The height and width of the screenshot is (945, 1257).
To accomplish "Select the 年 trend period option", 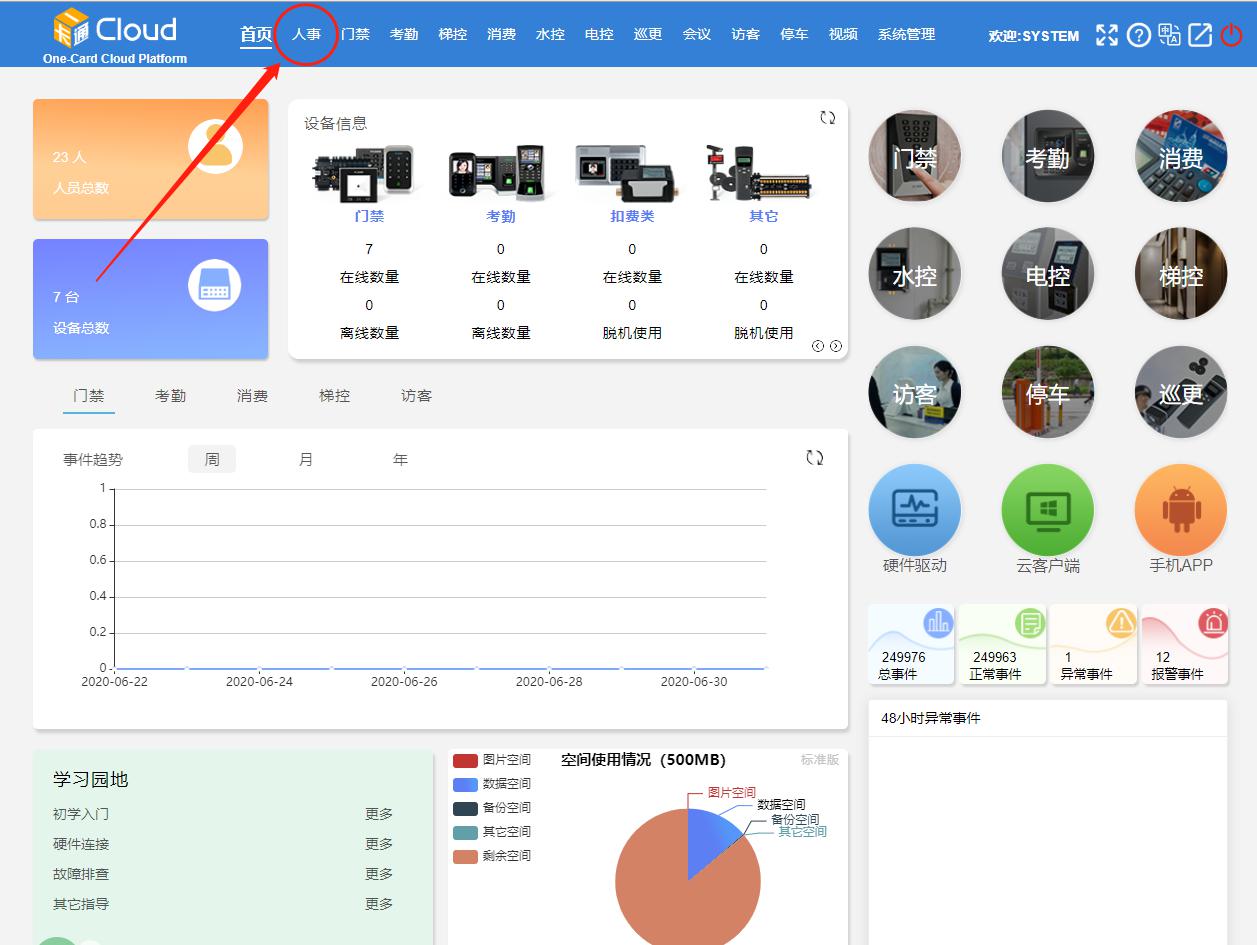I will (400, 460).
